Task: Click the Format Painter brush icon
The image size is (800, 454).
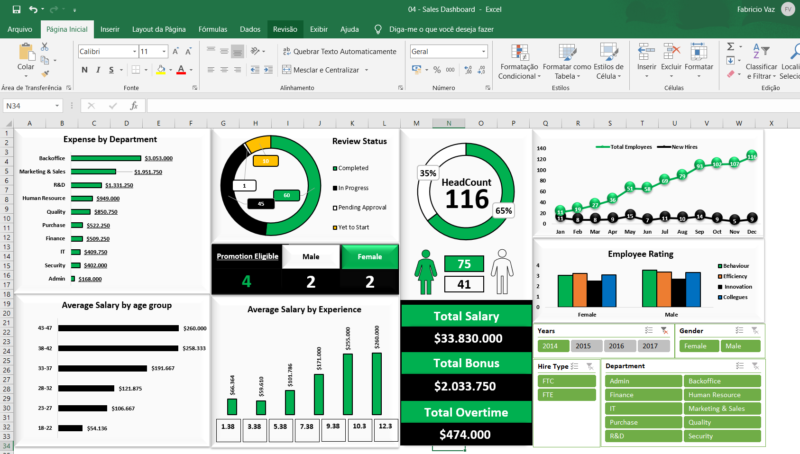Action: [44, 73]
